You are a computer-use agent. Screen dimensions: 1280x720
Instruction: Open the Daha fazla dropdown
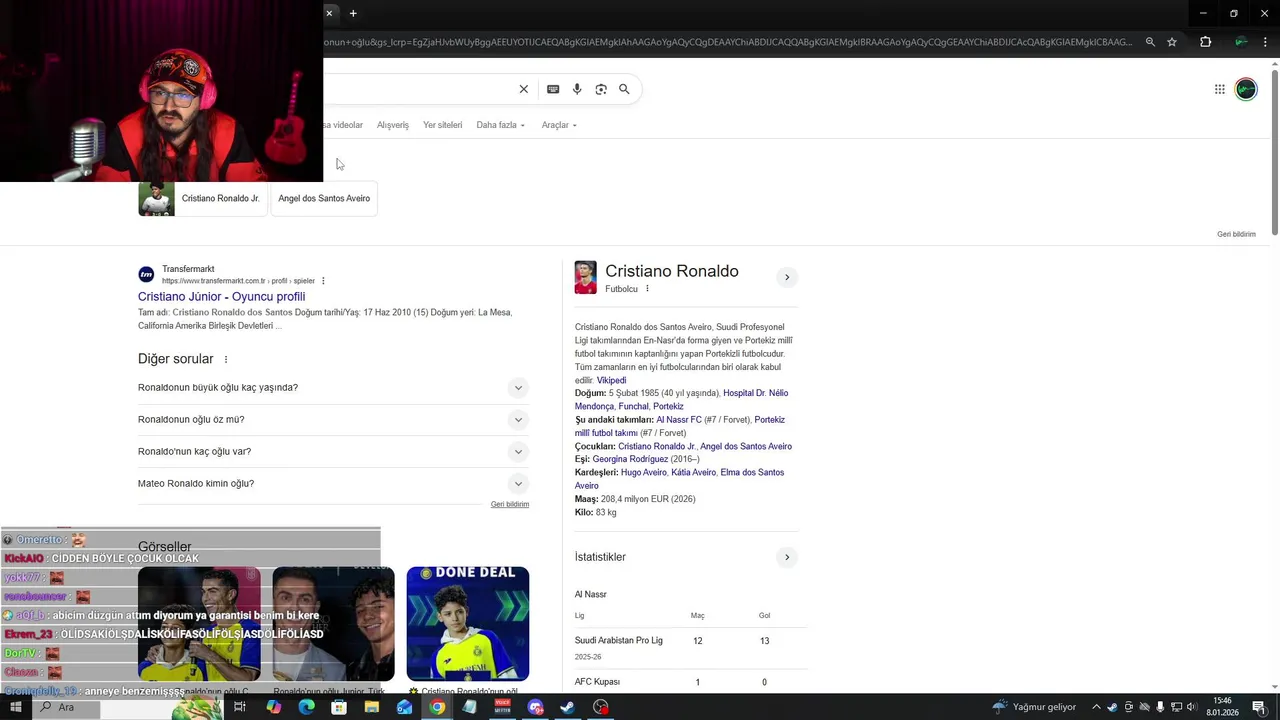pyautogui.click(x=500, y=125)
